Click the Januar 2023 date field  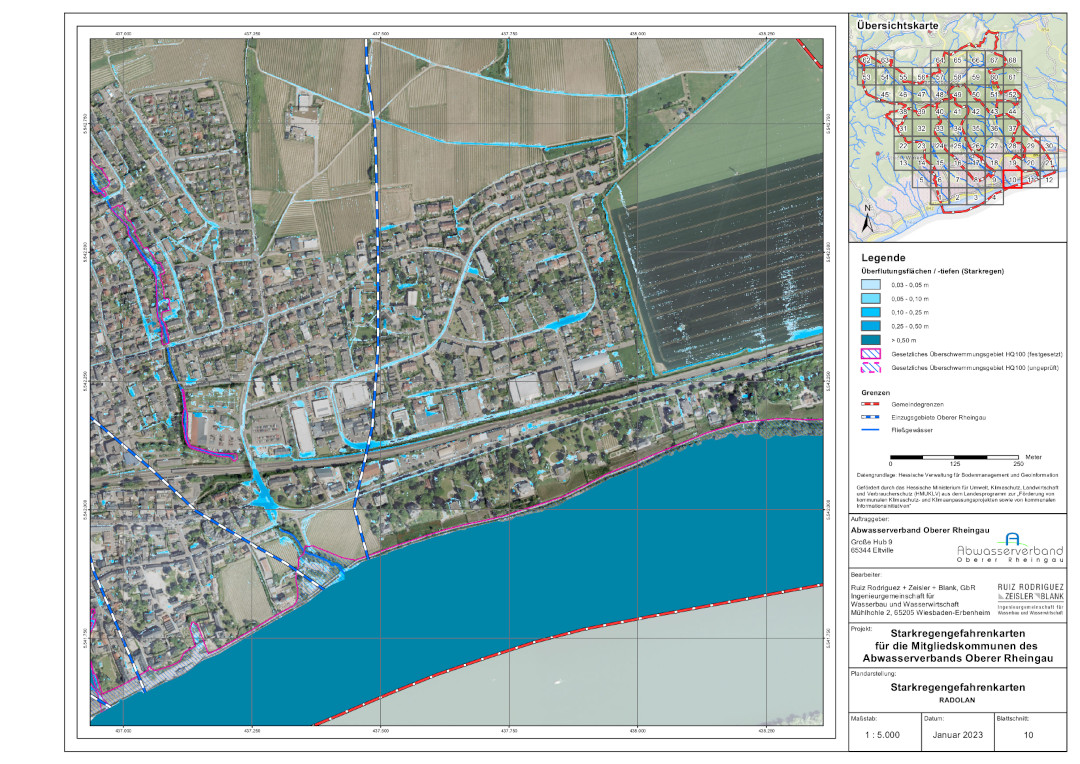point(956,733)
